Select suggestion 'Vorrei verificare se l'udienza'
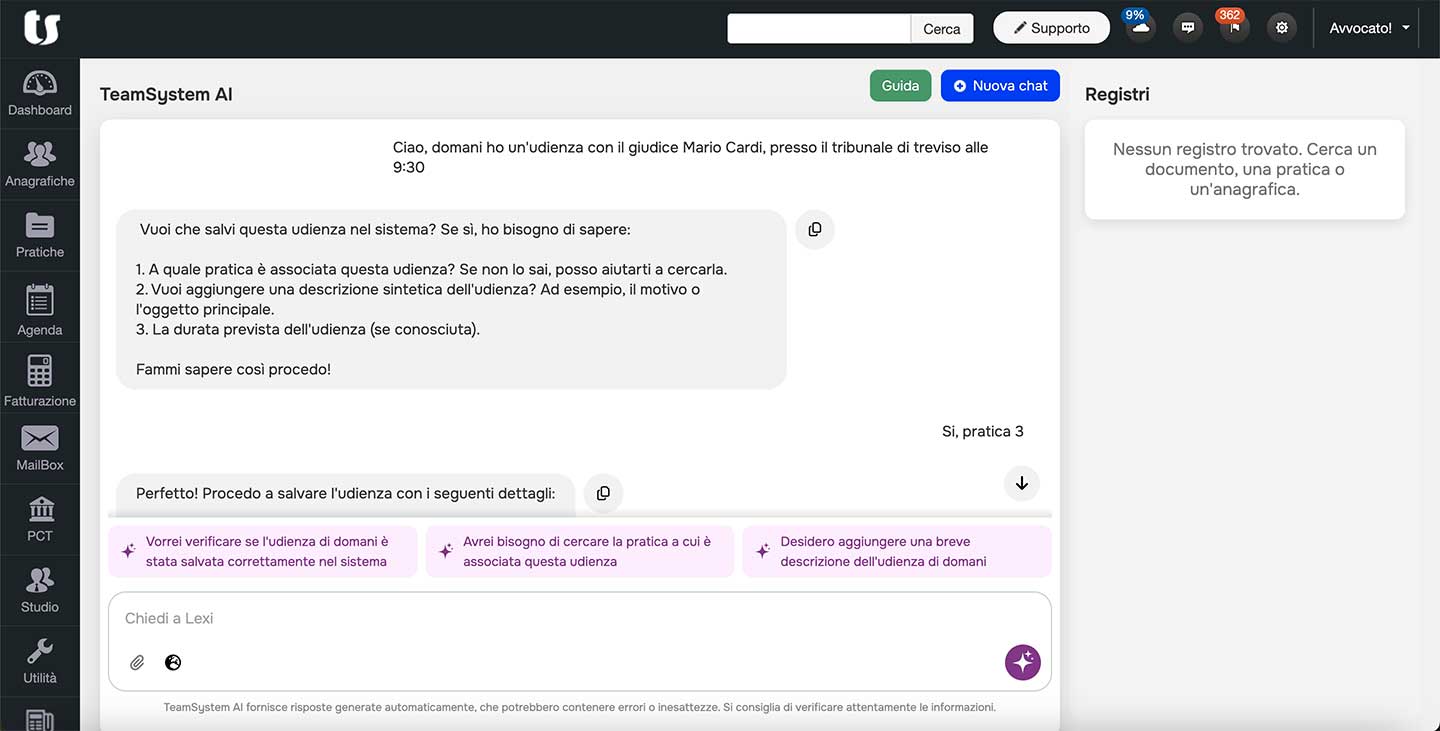The height and width of the screenshot is (731, 1440). [263, 551]
